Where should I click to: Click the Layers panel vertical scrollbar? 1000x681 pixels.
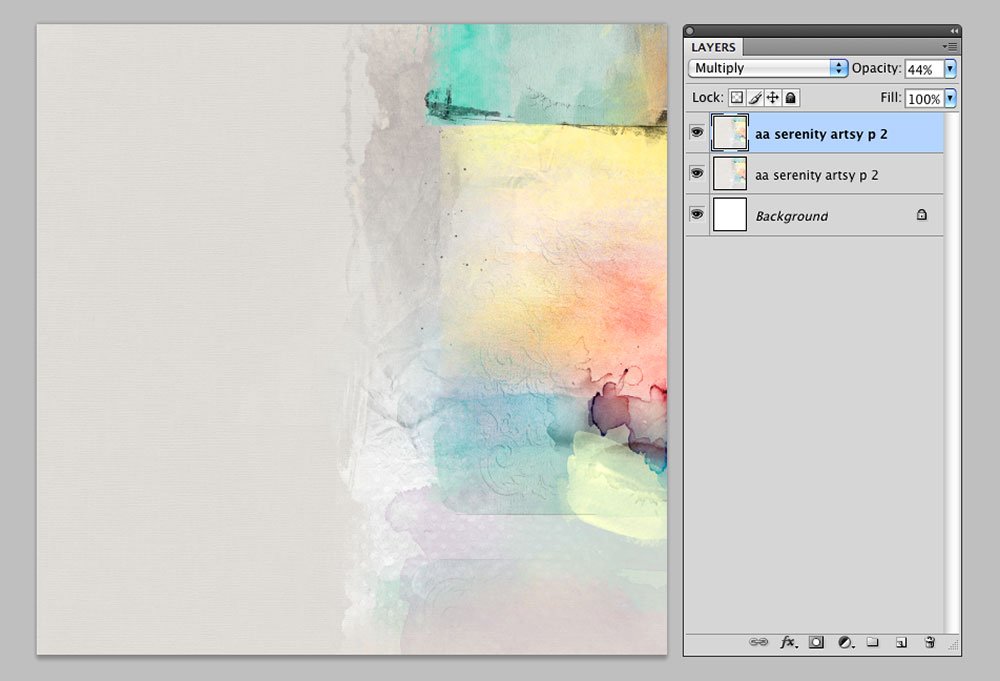click(952, 373)
